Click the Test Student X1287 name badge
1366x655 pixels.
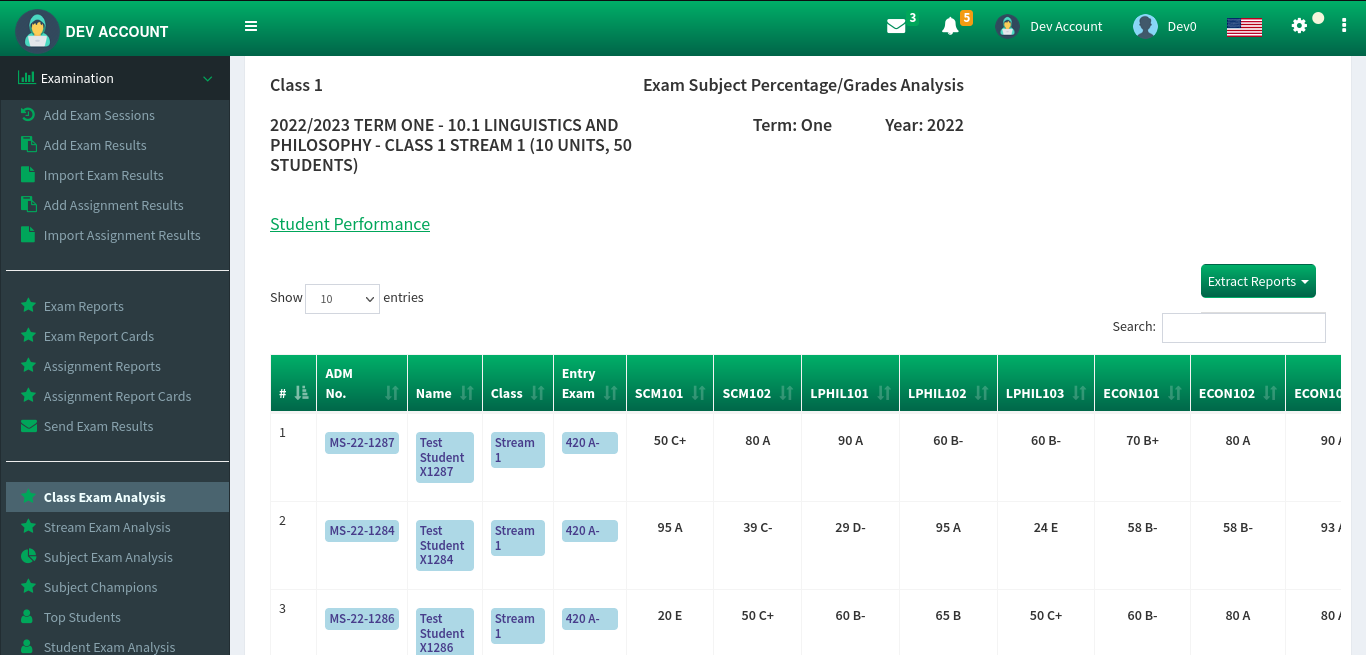click(445, 458)
